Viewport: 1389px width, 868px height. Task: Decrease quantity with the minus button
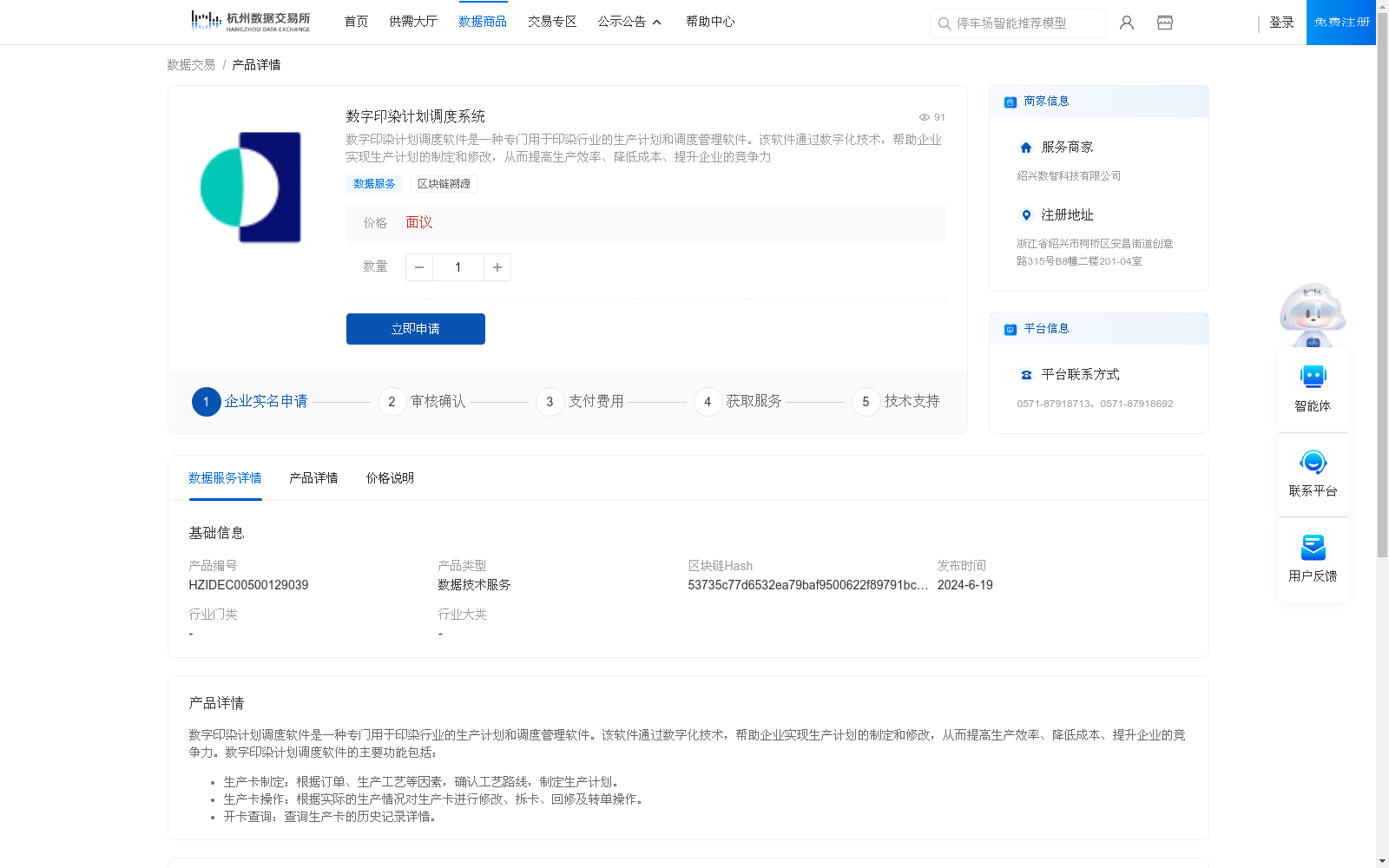click(x=419, y=267)
